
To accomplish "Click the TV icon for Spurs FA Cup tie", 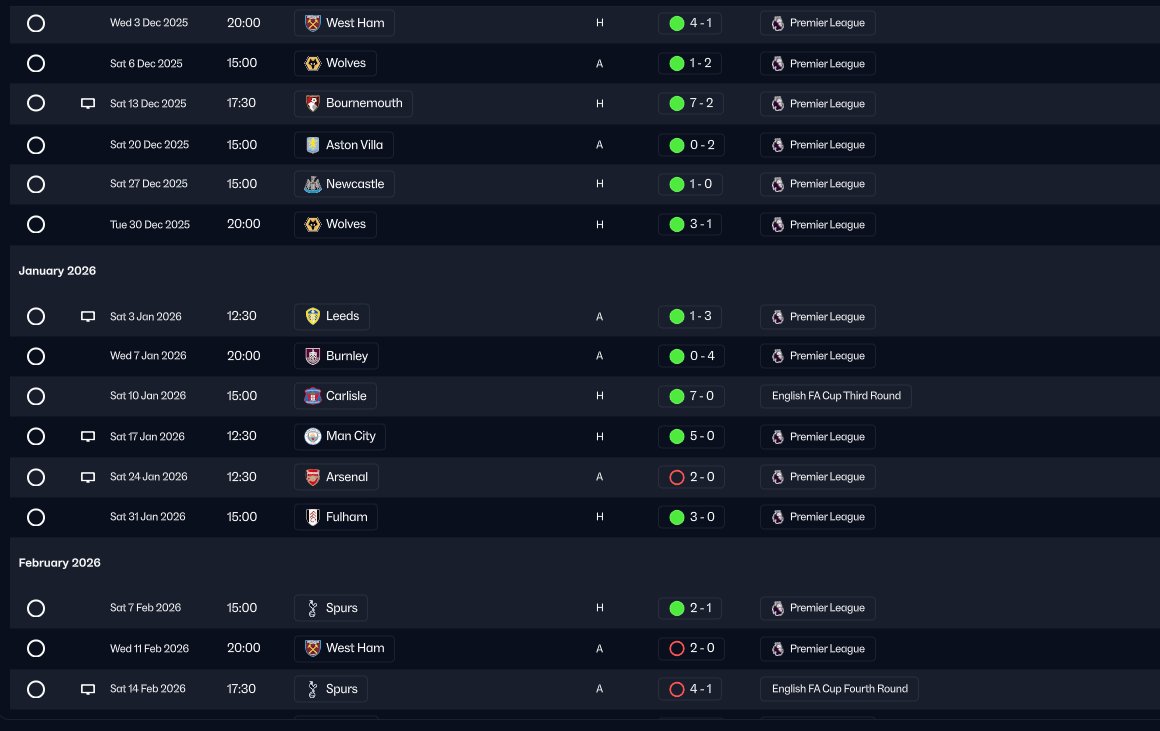I will pyautogui.click(x=87, y=689).
